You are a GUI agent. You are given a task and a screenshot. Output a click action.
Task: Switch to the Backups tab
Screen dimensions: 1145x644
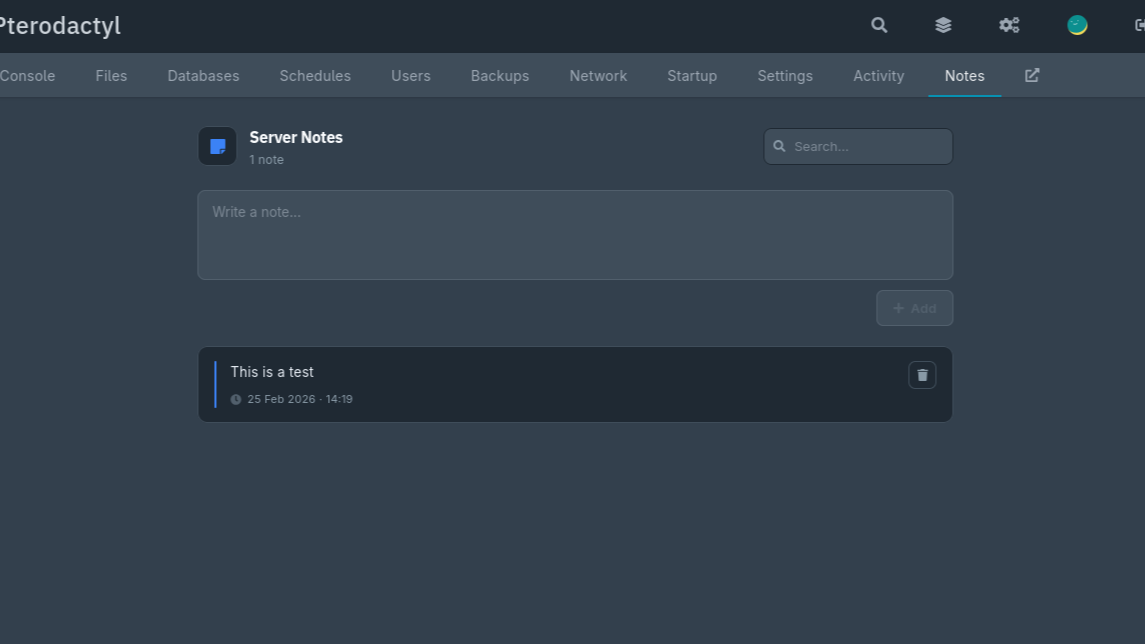tap(500, 76)
